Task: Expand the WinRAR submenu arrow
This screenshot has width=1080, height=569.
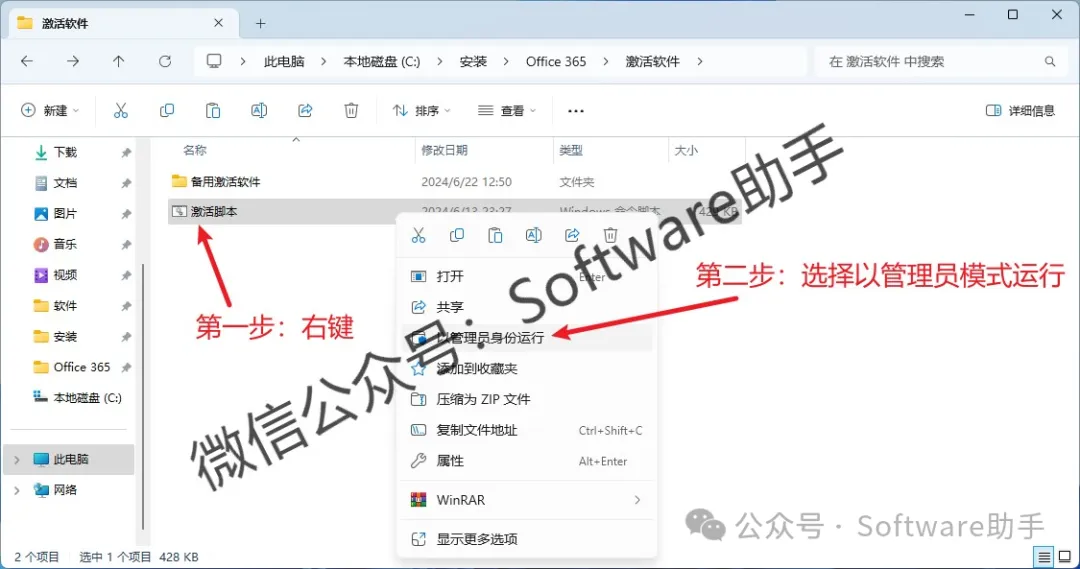Action: coord(637,500)
